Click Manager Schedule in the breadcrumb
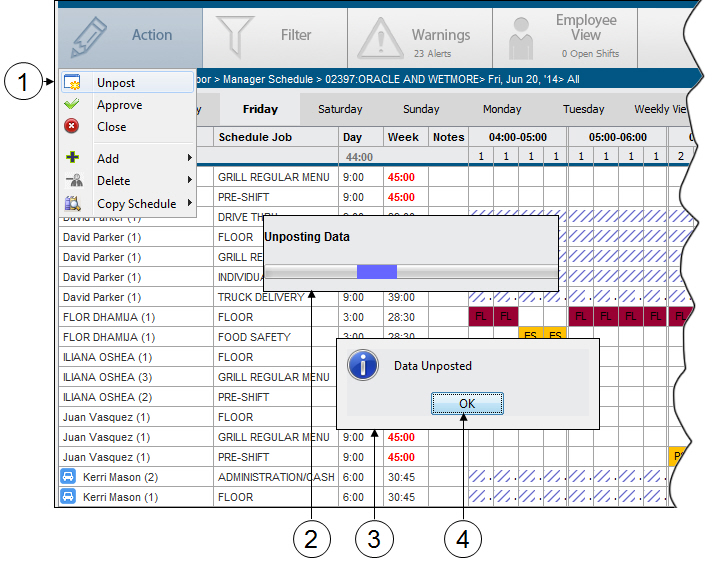 (268, 79)
